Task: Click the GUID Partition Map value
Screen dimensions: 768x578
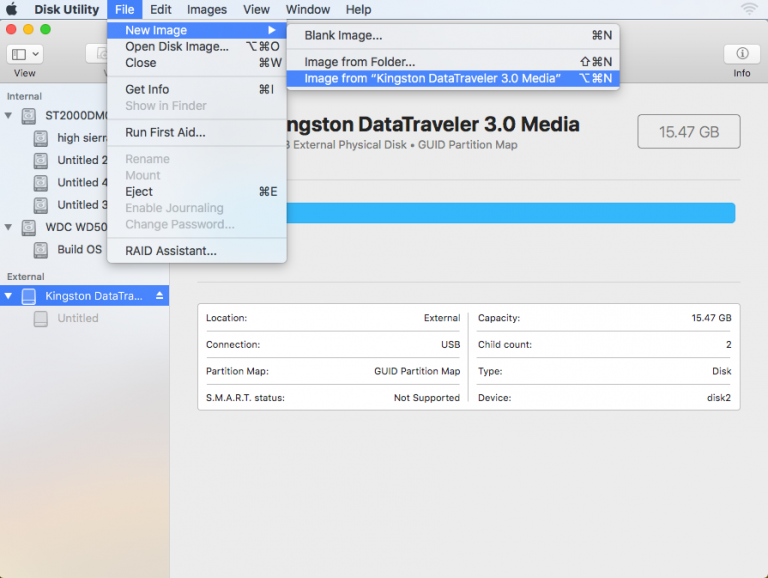Action: pos(417,371)
